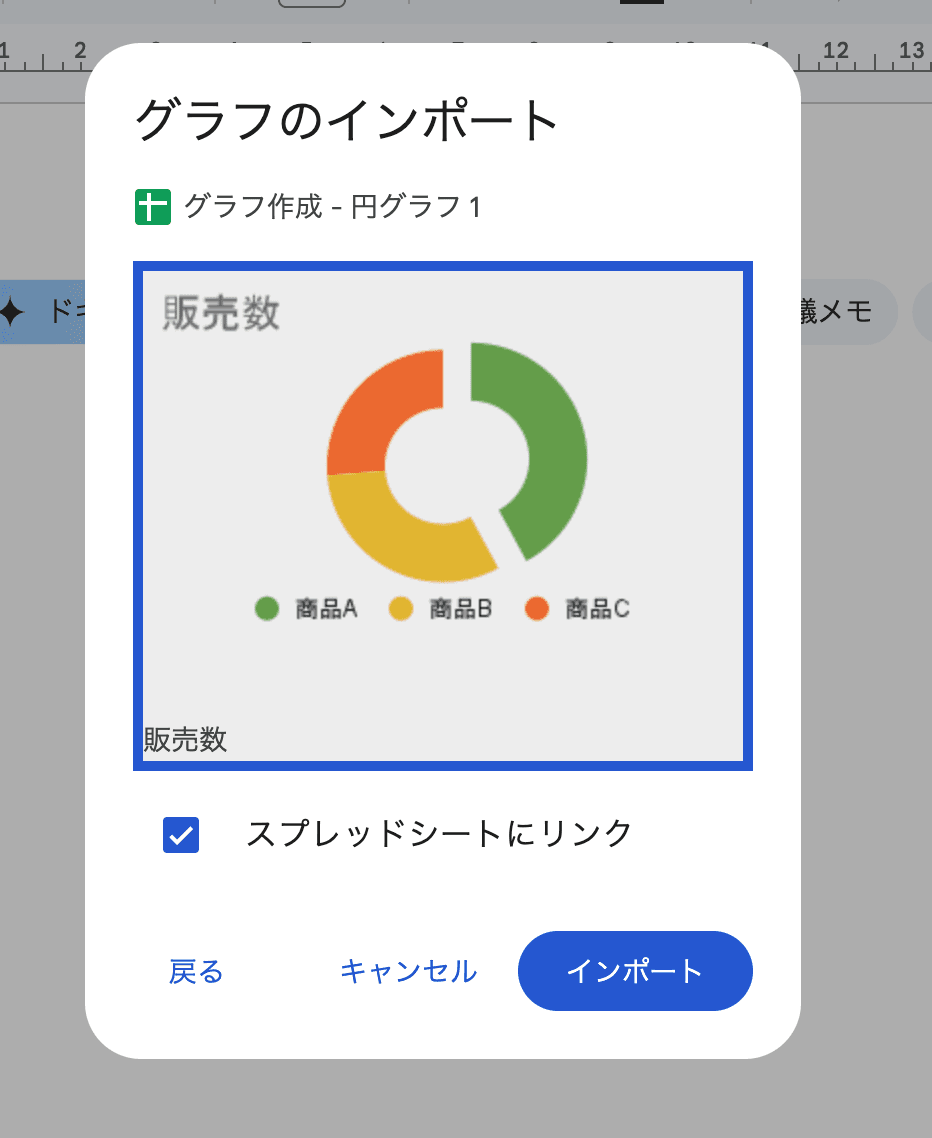Click the green Google Sheets icon

click(154, 206)
